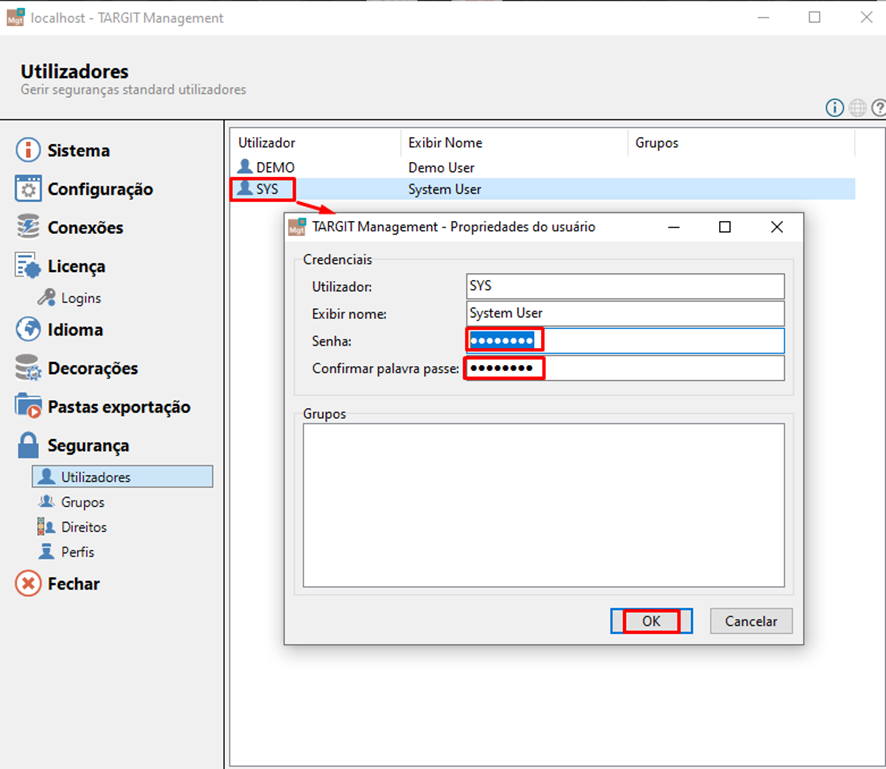This screenshot has height=769, width=886.
Task: Click Cancelar in user properties dialog
Action: pyautogui.click(x=751, y=621)
